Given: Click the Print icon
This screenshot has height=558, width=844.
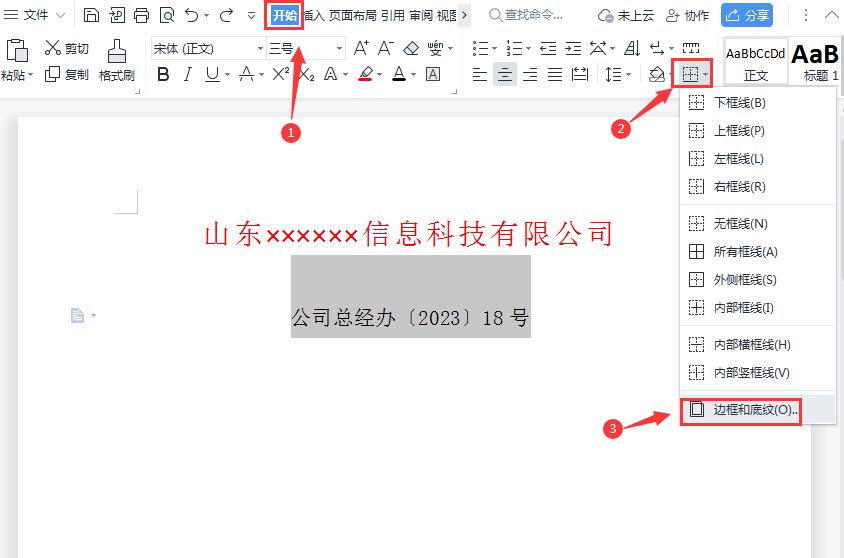Looking at the screenshot, I should pyautogui.click(x=142, y=15).
